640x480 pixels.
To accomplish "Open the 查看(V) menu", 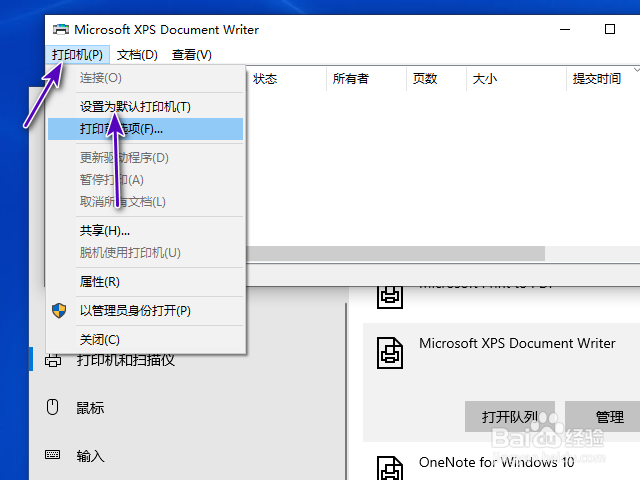I will tap(192, 55).
